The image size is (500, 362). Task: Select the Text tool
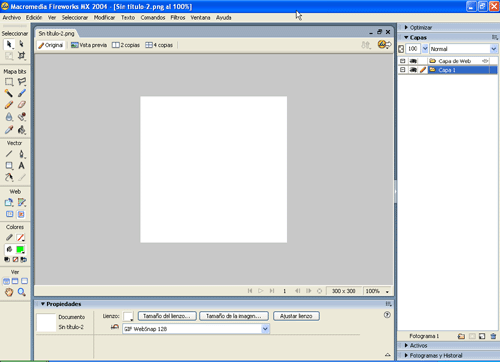(22, 165)
